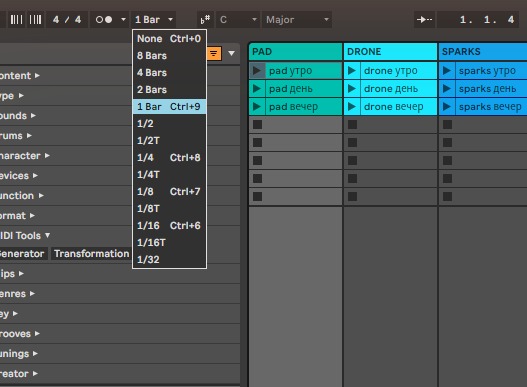Open the root note C dropdown
This screenshot has width=527, height=387.
click(238, 20)
